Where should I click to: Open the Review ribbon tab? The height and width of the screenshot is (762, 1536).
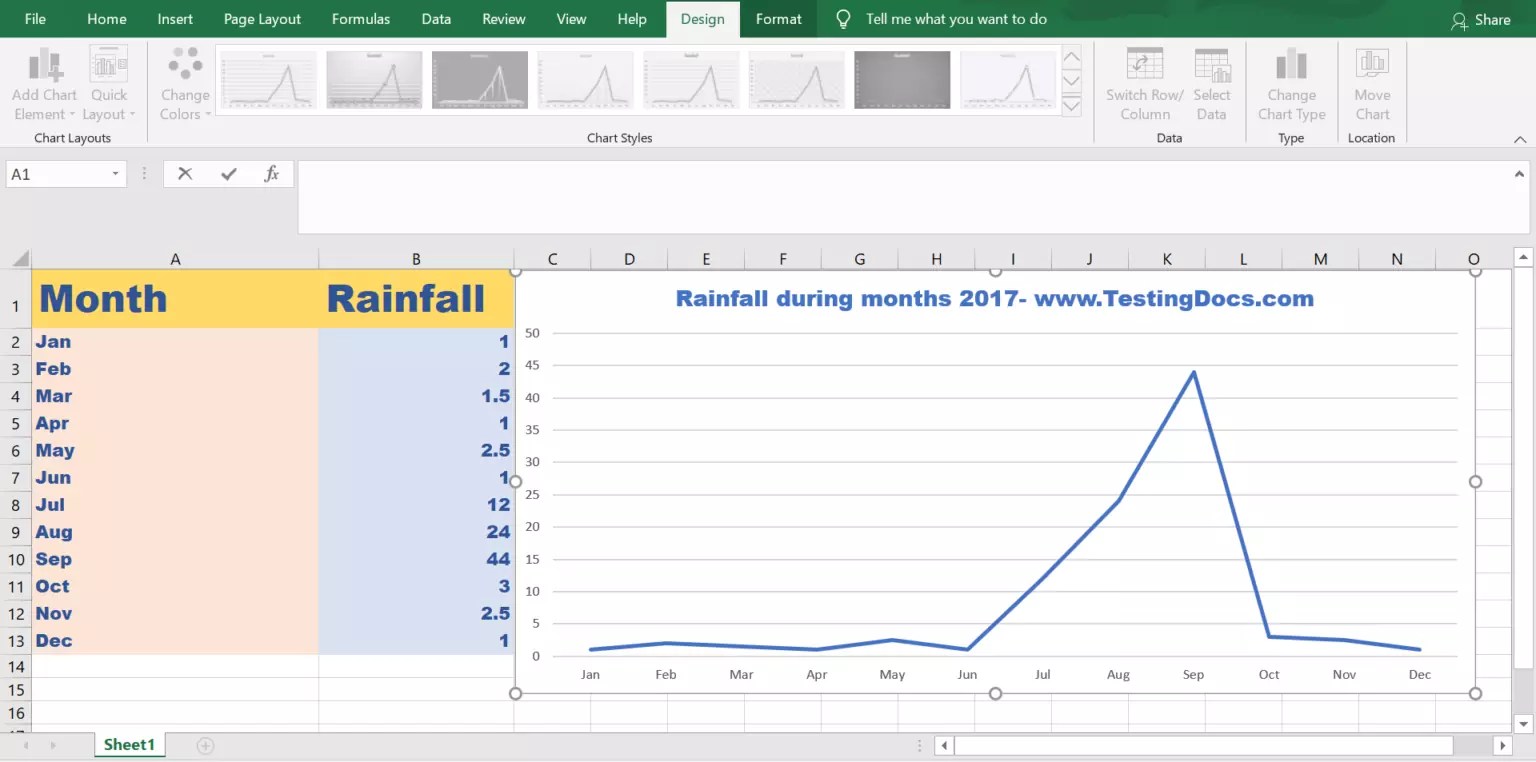(503, 18)
